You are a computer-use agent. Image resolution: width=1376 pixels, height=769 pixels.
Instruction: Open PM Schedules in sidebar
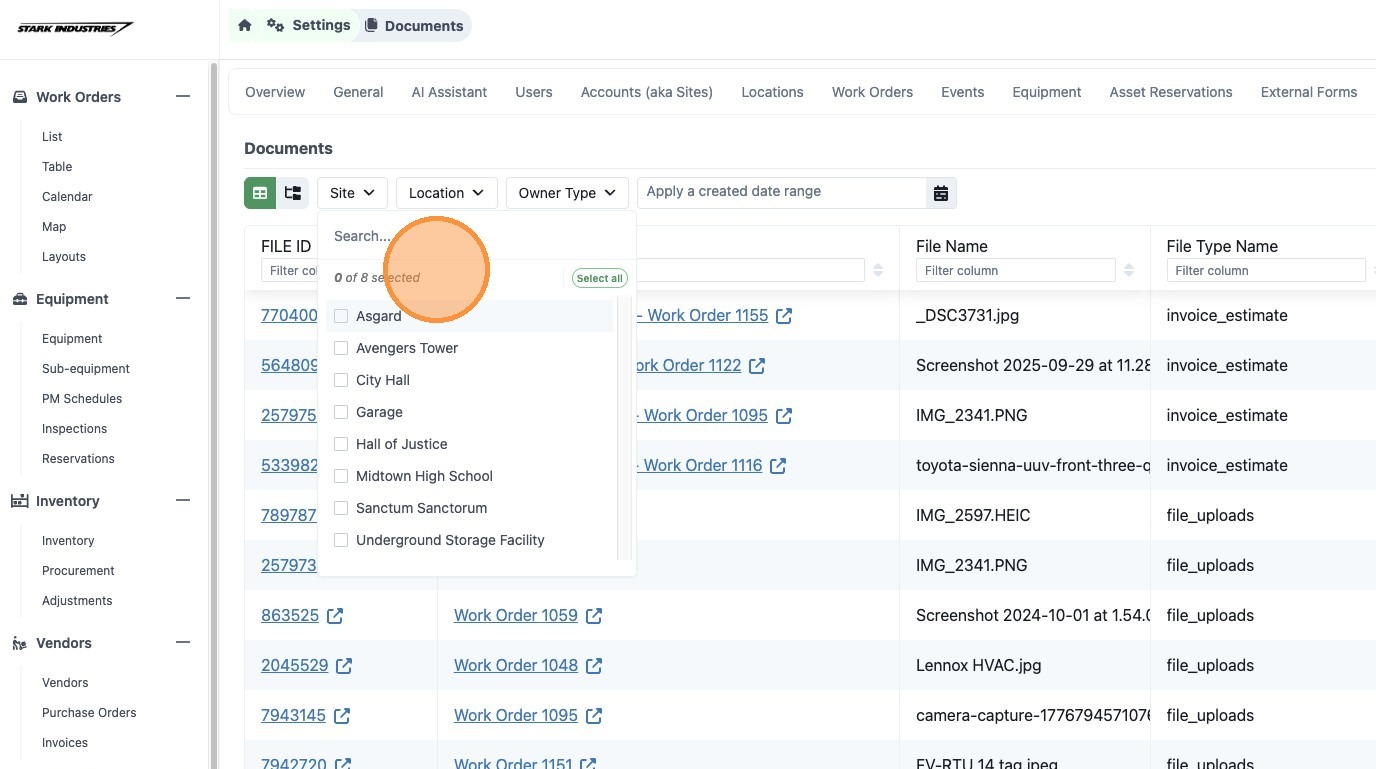point(82,399)
